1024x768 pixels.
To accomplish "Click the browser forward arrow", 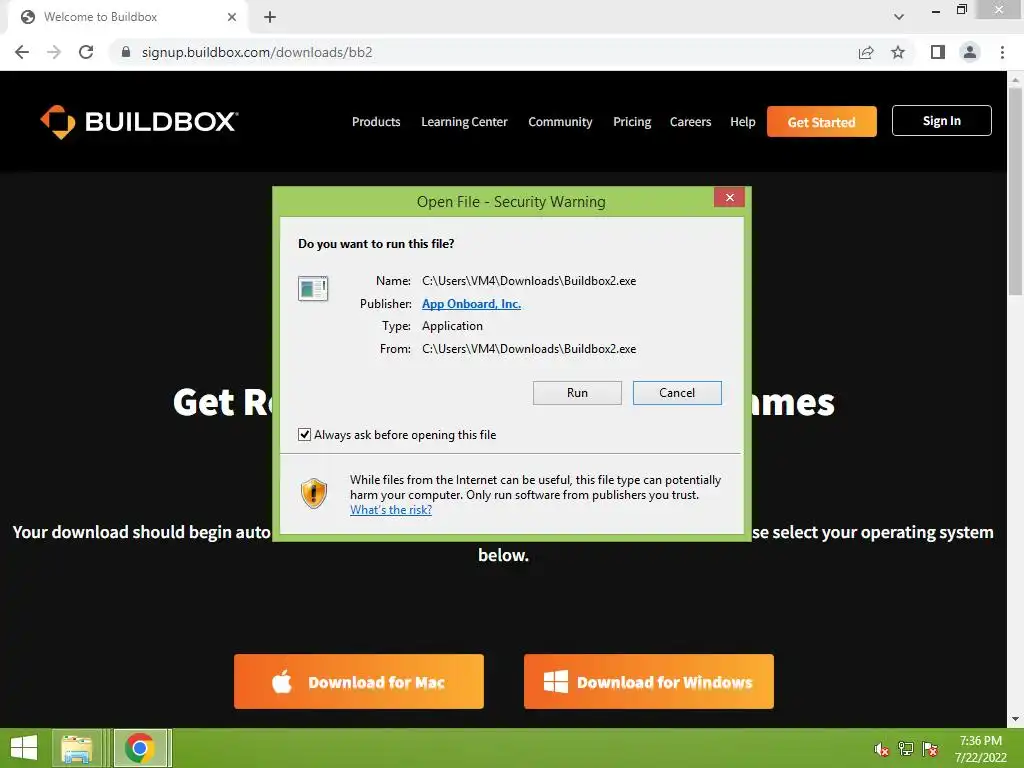I will tap(54, 52).
